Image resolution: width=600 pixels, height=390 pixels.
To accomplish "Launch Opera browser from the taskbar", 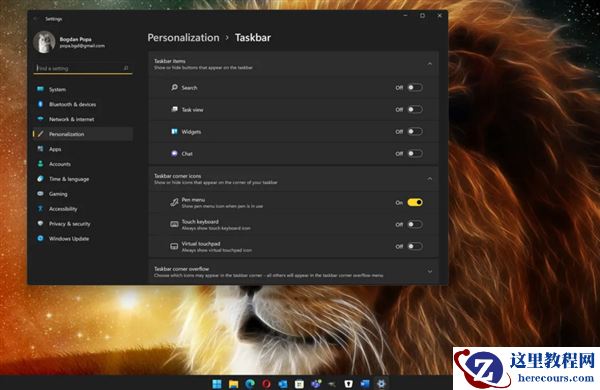I will (266, 383).
